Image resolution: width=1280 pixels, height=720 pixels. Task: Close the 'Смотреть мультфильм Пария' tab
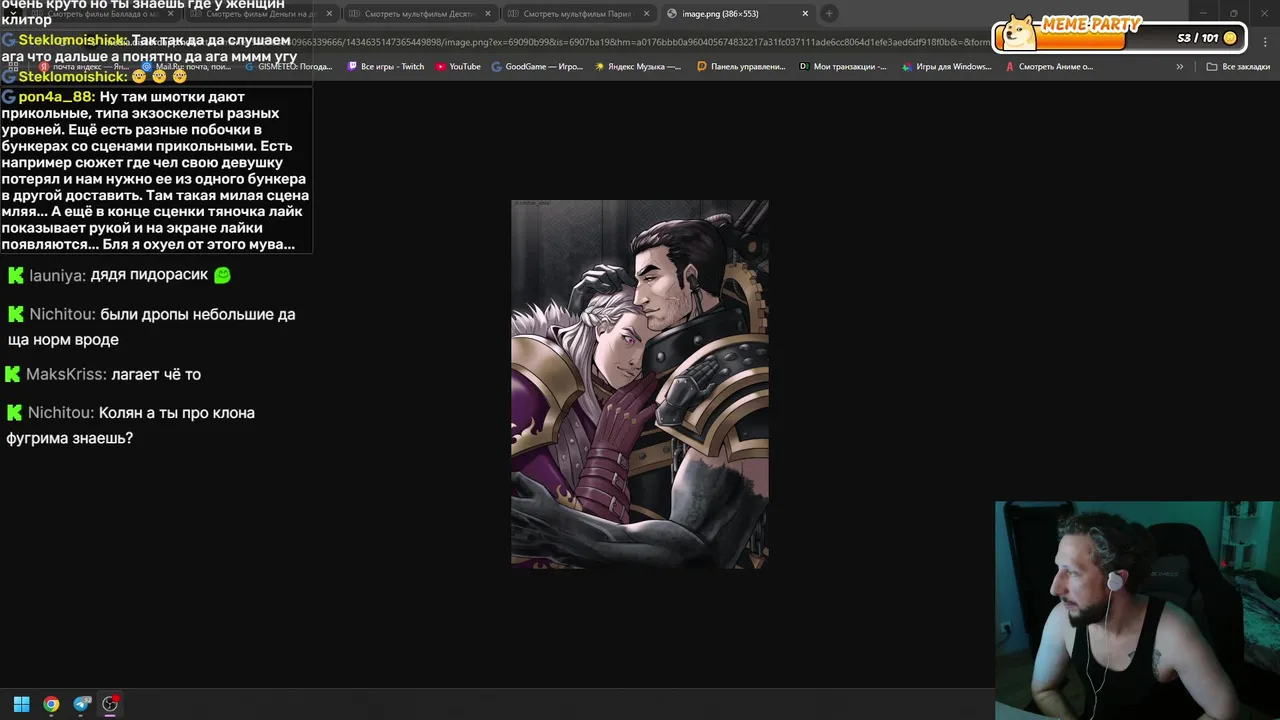click(647, 14)
